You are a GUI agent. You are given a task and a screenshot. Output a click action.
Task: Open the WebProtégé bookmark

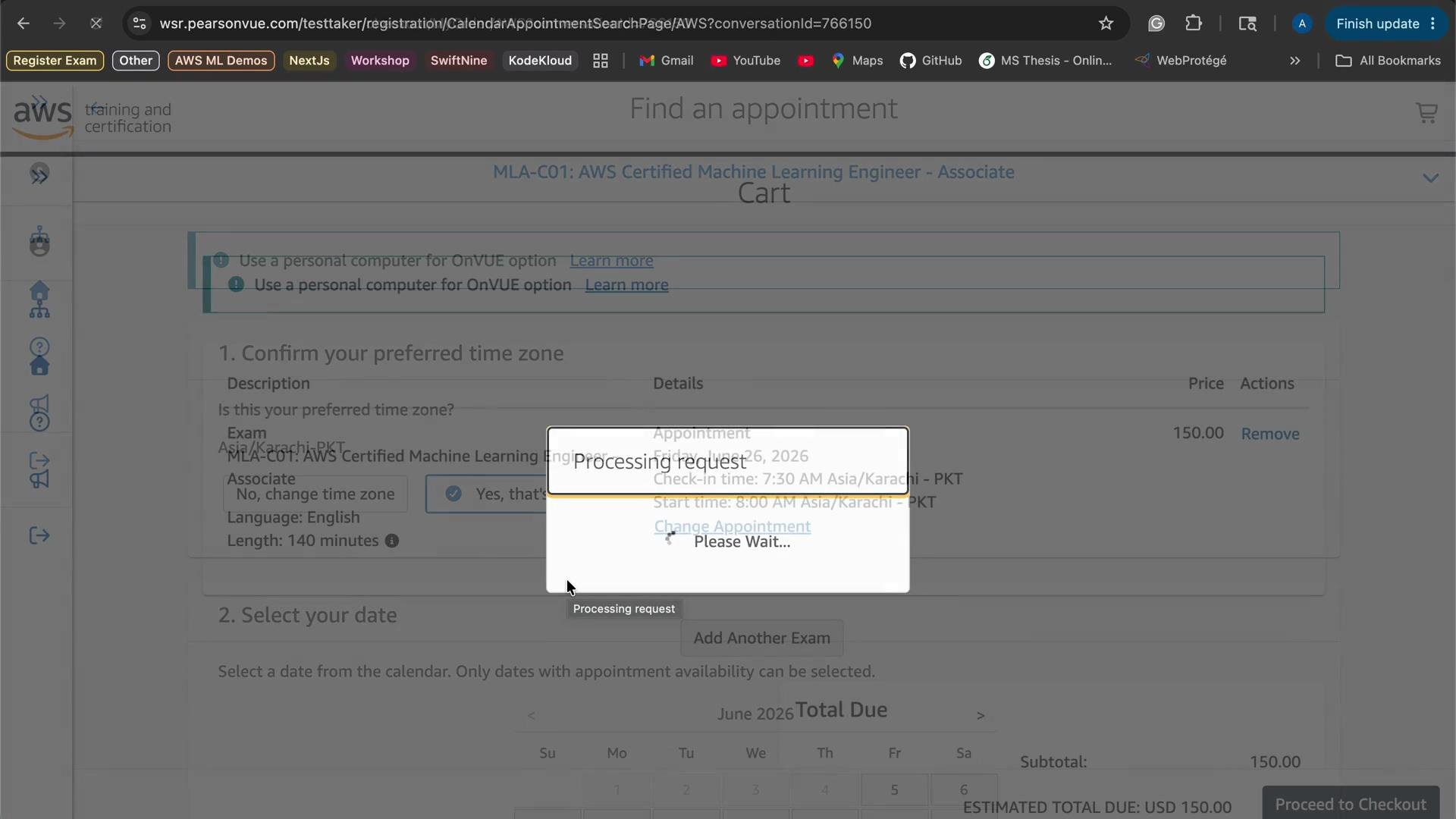pos(1181,61)
